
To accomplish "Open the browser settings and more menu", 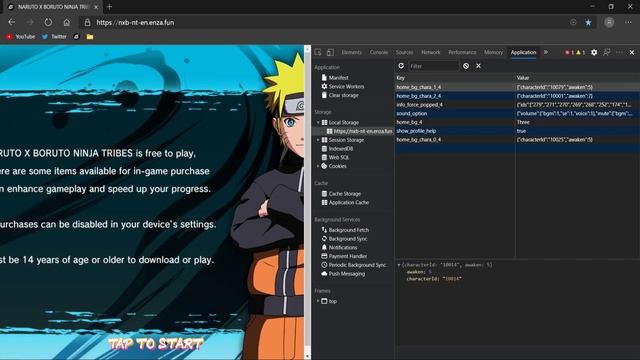I will pos(628,22).
